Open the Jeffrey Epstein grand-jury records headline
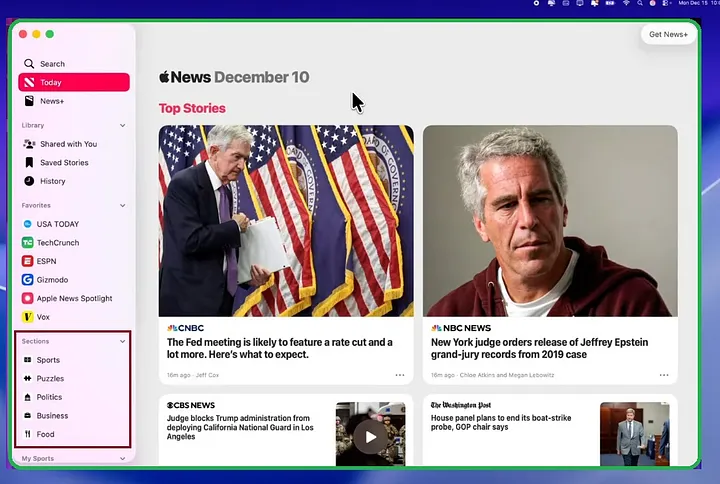 [539, 348]
